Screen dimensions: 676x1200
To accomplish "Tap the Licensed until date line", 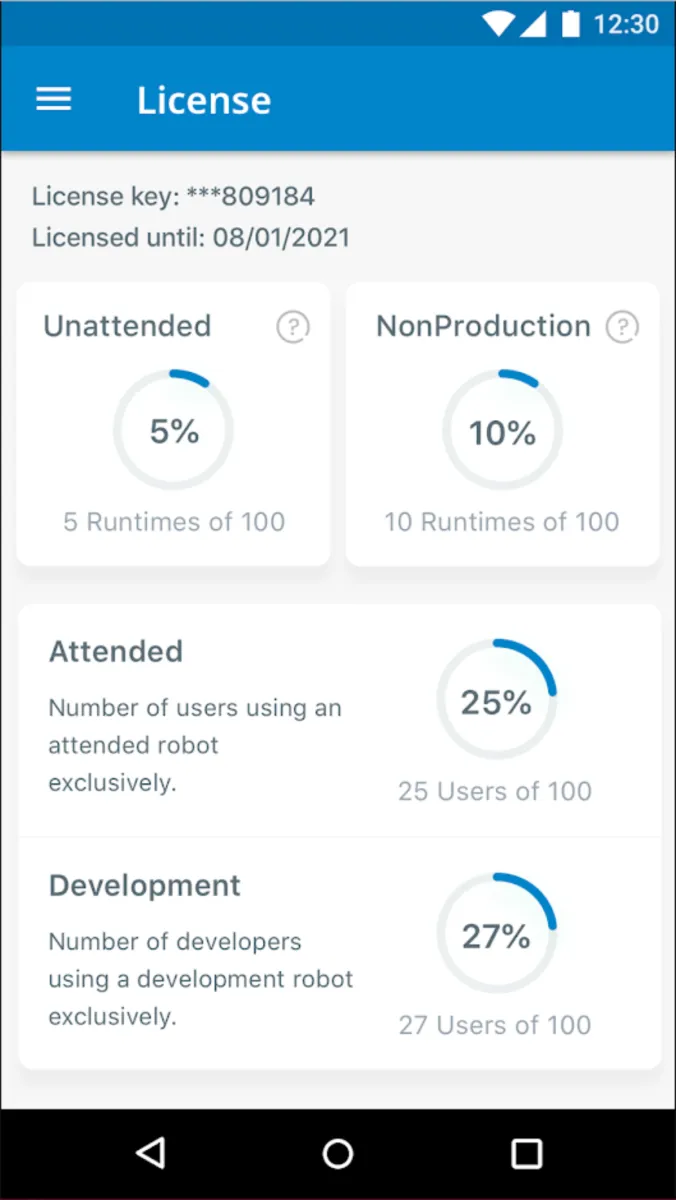I will 191,238.
